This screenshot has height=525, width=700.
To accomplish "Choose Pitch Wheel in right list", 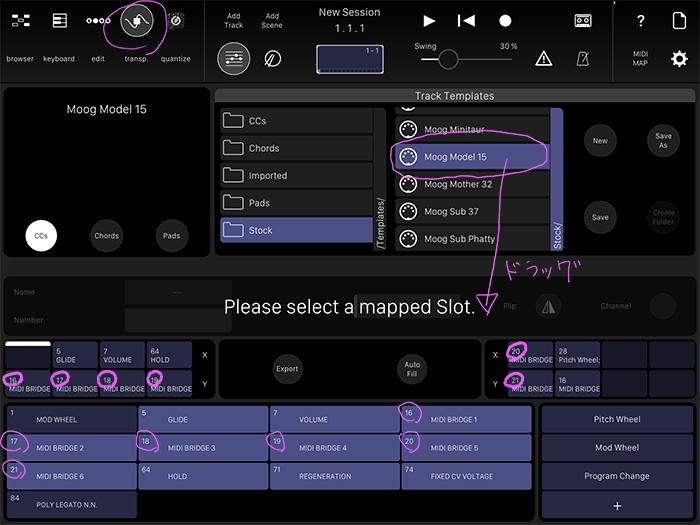I will click(x=617, y=419).
